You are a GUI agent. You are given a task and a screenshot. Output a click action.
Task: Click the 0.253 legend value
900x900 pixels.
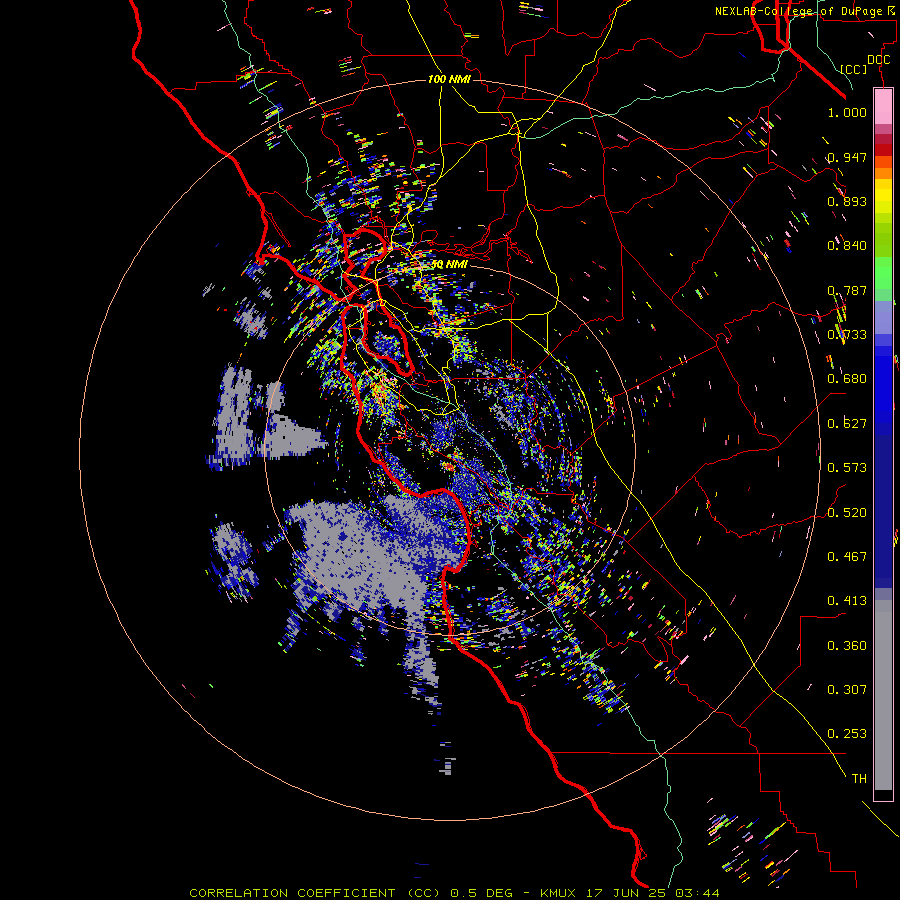pyautogui.click(x=847, y=734)
